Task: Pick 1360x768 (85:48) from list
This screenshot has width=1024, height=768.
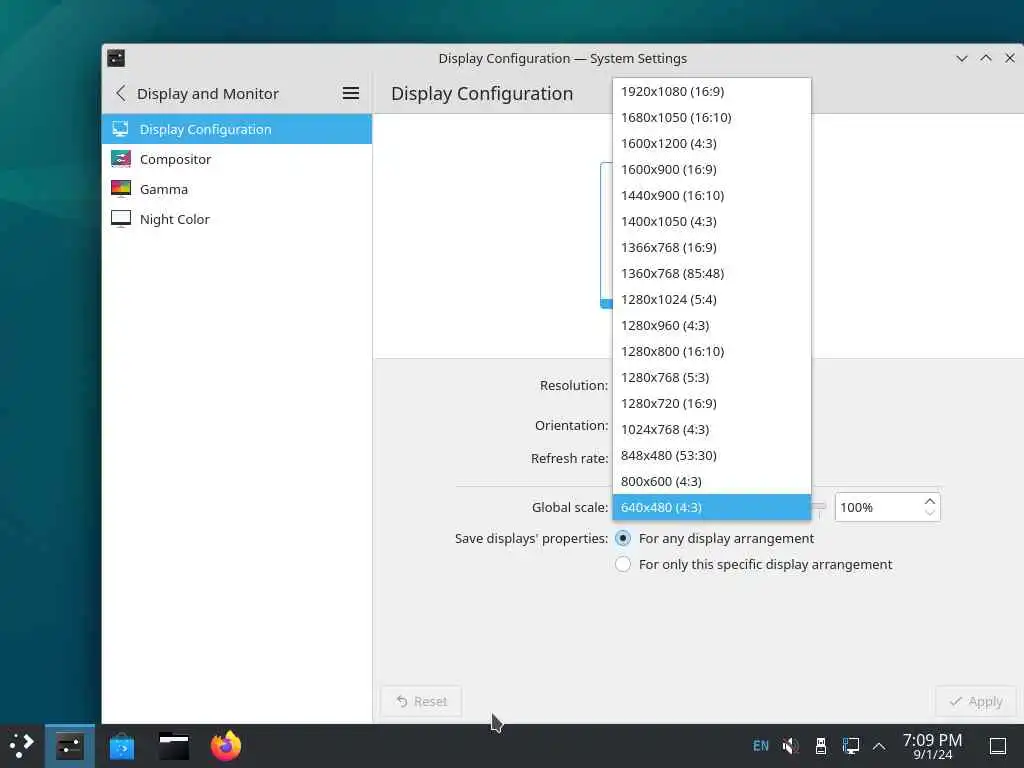Action: tap(712, 274)
